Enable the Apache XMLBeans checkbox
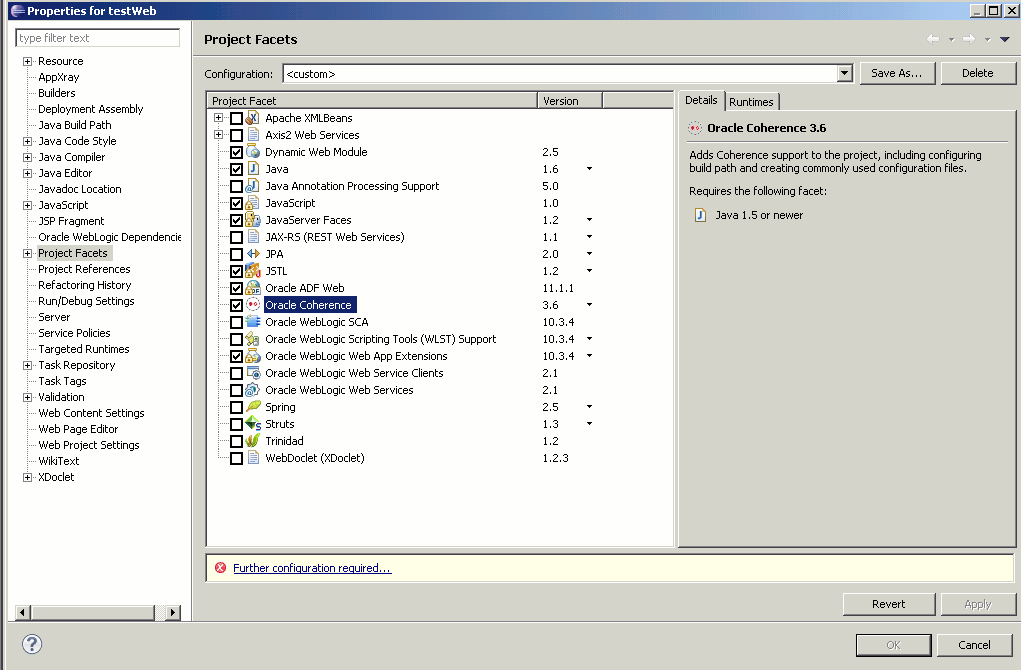 click(236, 119)
